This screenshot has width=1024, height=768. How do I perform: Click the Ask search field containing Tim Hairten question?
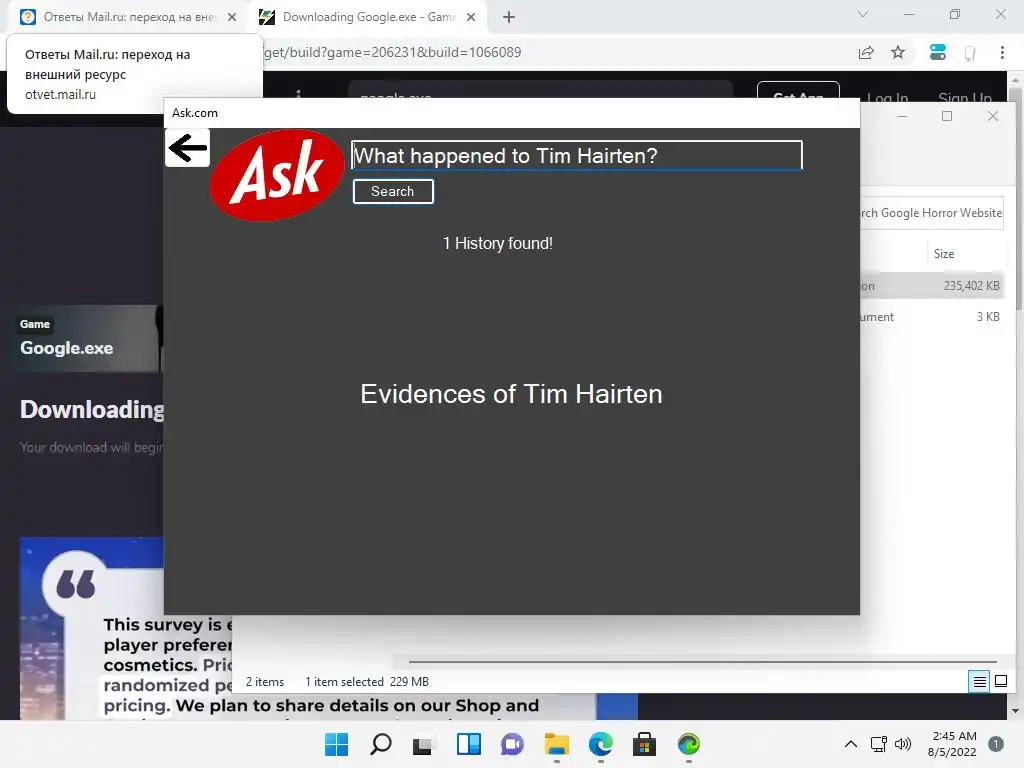[x=577, y=155]
